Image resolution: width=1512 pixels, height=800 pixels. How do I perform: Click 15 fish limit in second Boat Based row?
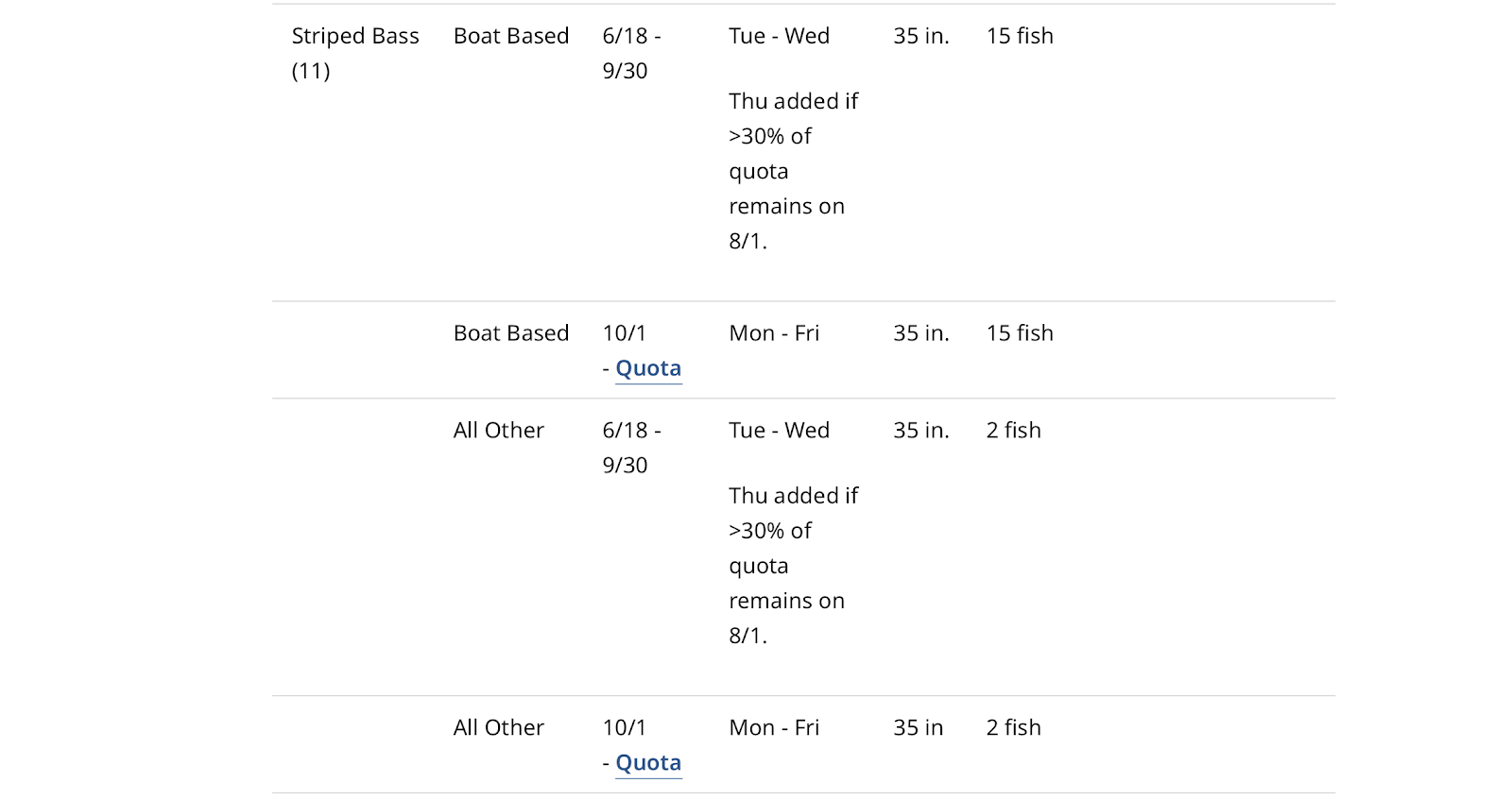tap(1020, 333)
